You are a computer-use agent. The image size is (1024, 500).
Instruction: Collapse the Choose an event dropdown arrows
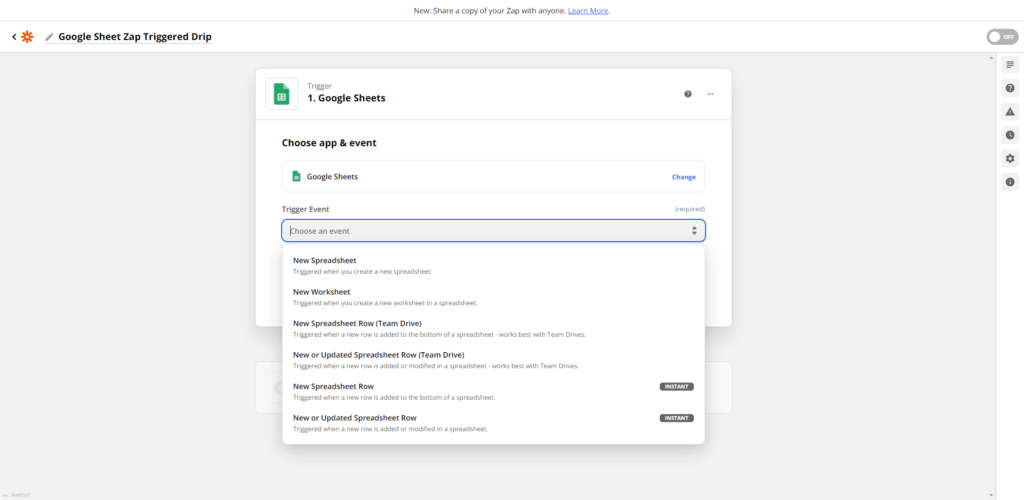(694, 231)
